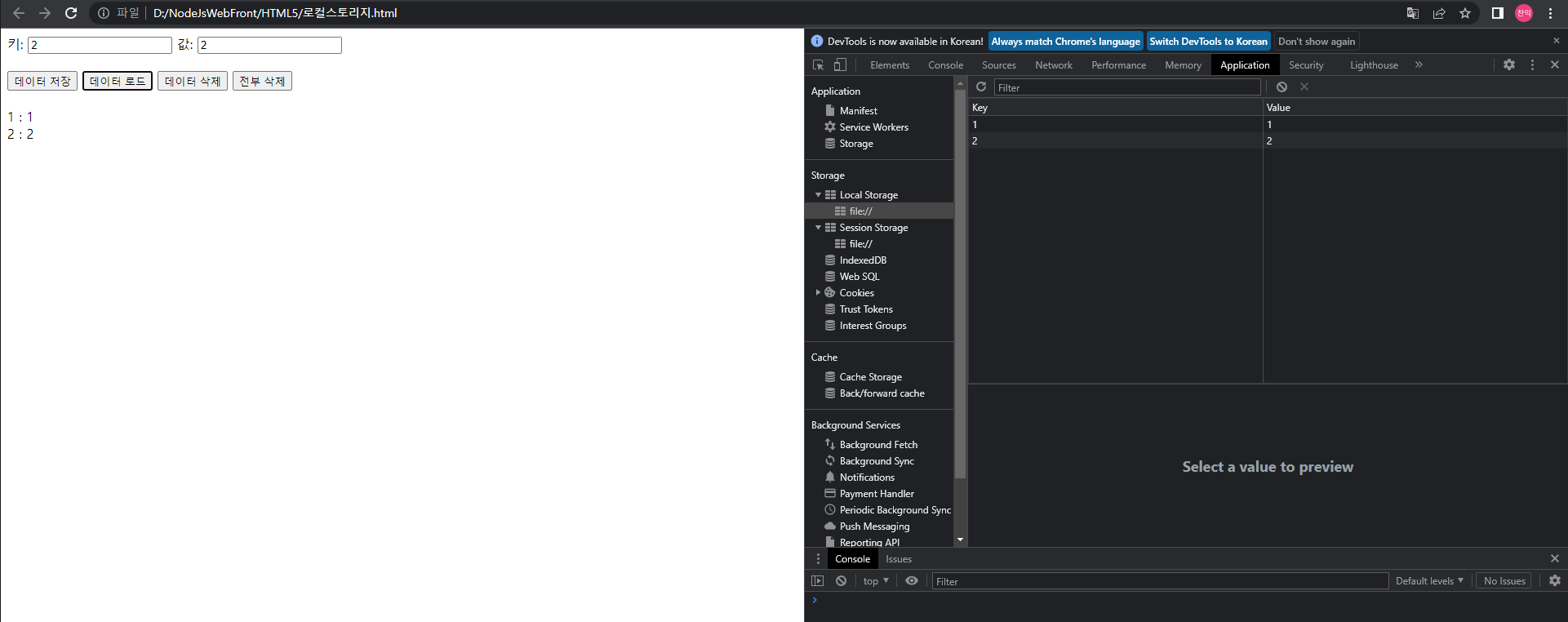Open Manifest in Application sidebar
This screenshot has height=622, width=1568.
(x=858, y=111)
